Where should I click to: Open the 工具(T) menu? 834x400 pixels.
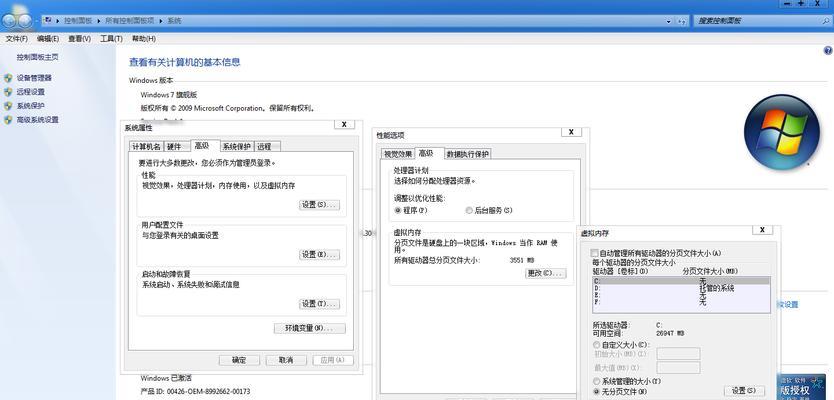click(111, 39)
